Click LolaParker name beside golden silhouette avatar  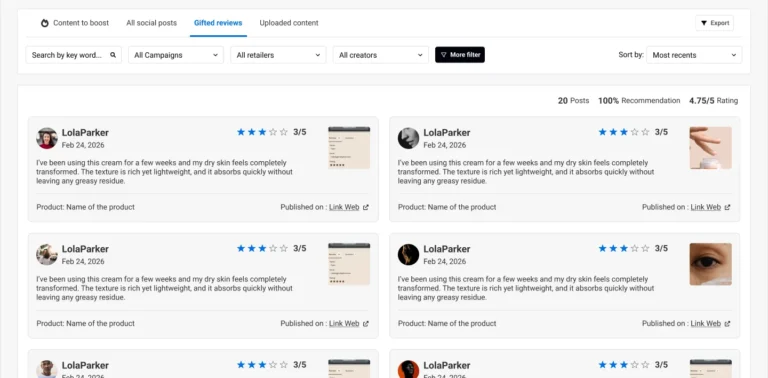click(447, 249)
